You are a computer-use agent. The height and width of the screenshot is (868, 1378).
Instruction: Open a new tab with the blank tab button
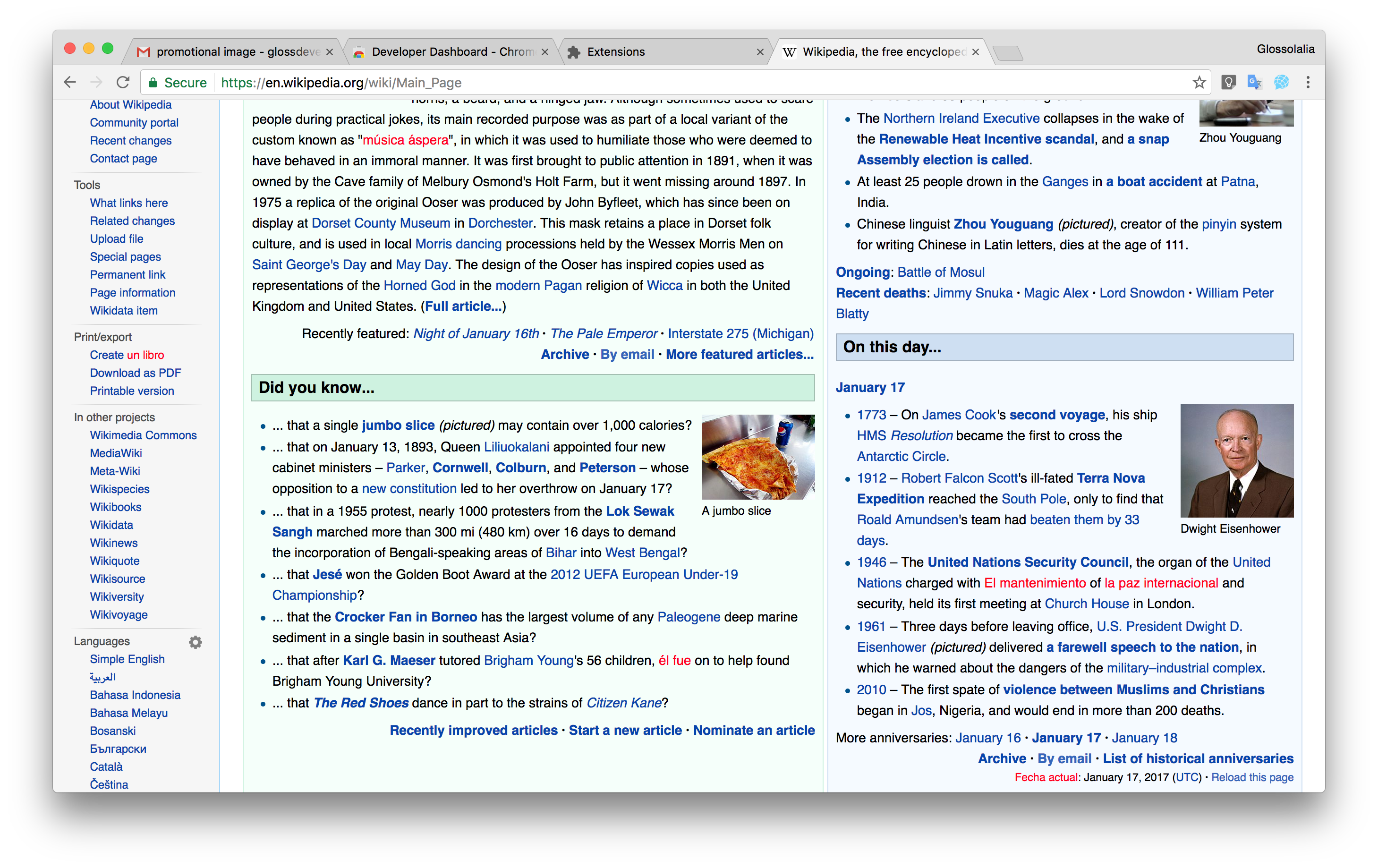pos(1008,53)
